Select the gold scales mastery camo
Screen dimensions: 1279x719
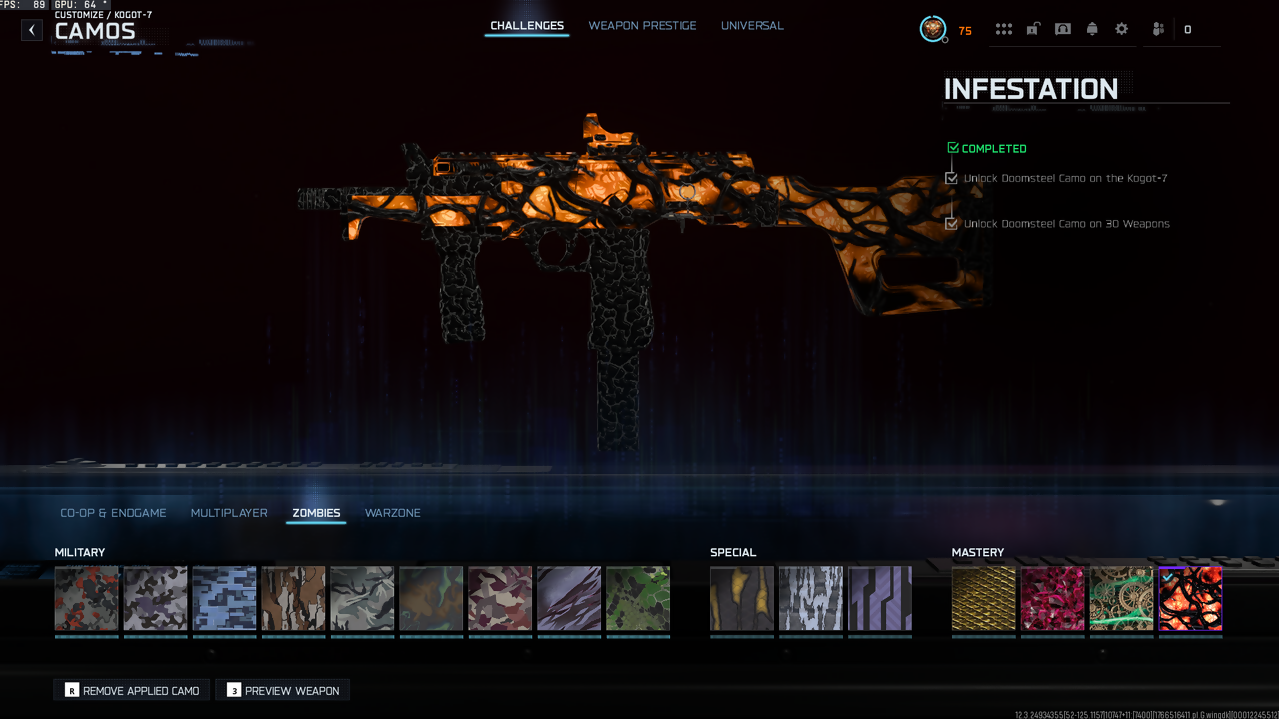[x=983, y=598]
